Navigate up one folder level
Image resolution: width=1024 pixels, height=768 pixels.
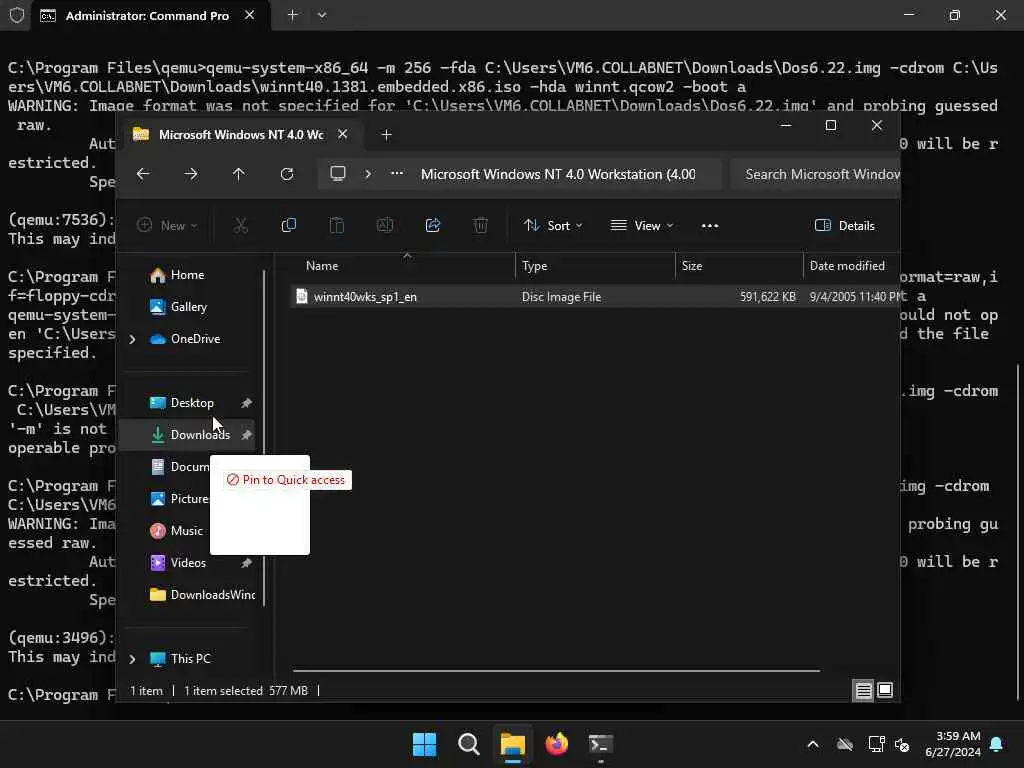pyautogui.click(x=239, y=174)
